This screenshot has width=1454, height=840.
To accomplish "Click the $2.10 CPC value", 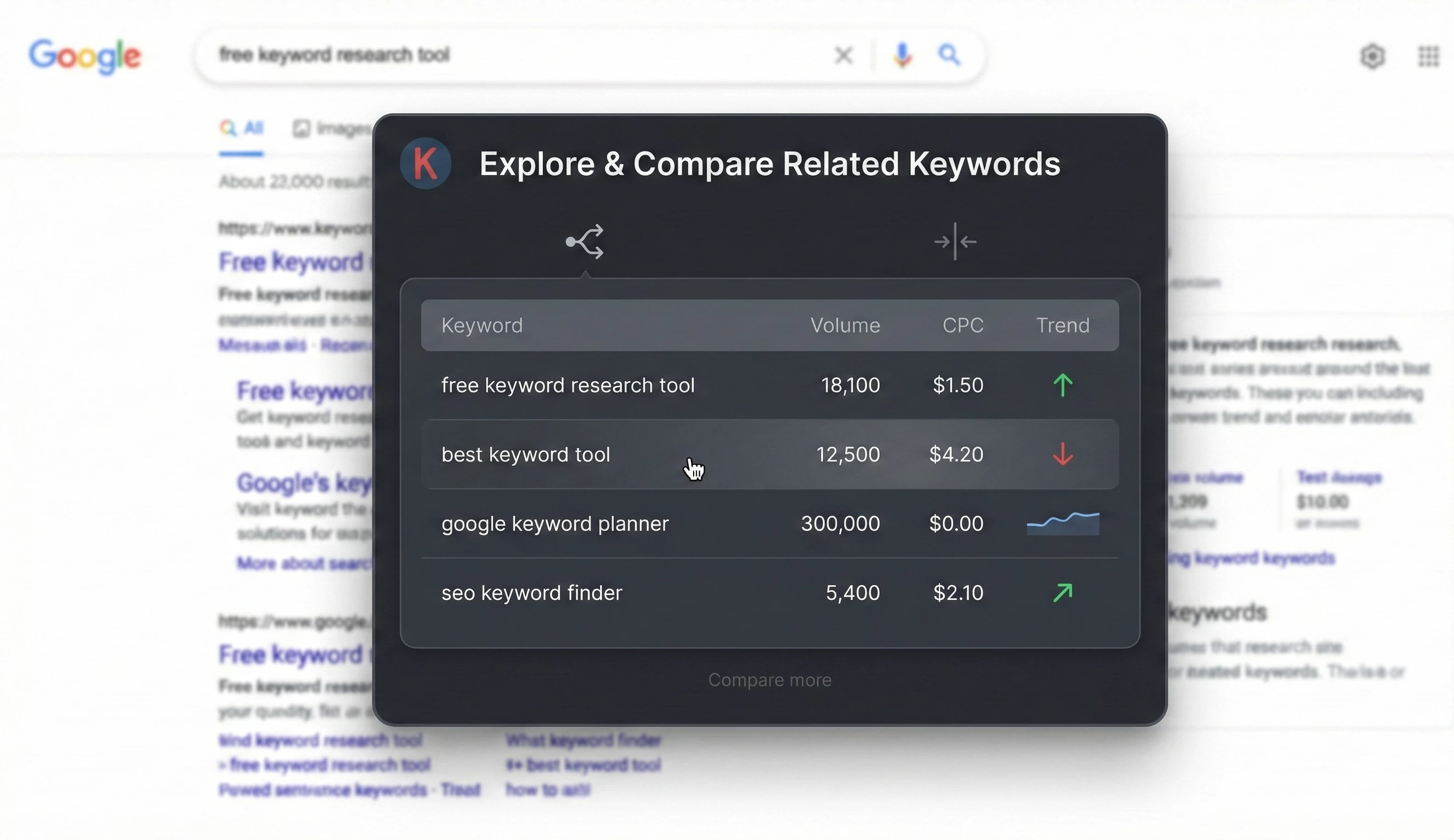I will [958, 592].
